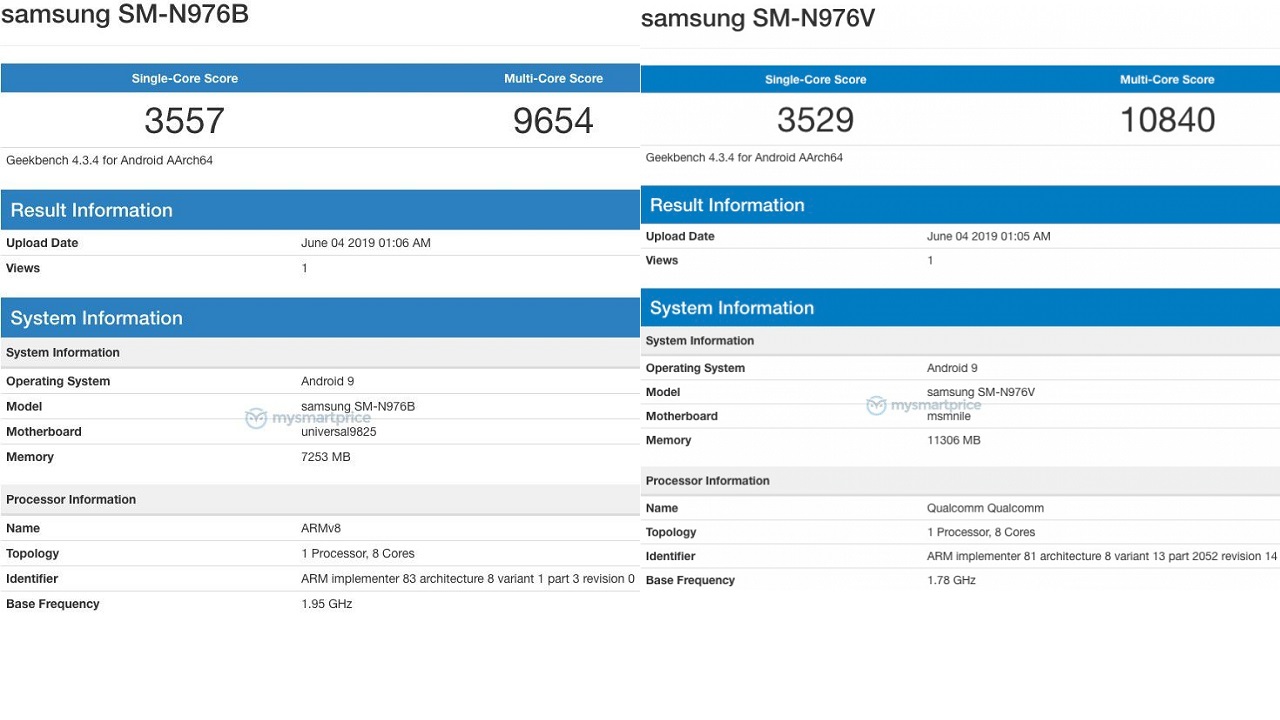The image size is (1280, 720).
Task: Click Single-Core Score header in SM-N976B panel
Action: pos(185,79)
